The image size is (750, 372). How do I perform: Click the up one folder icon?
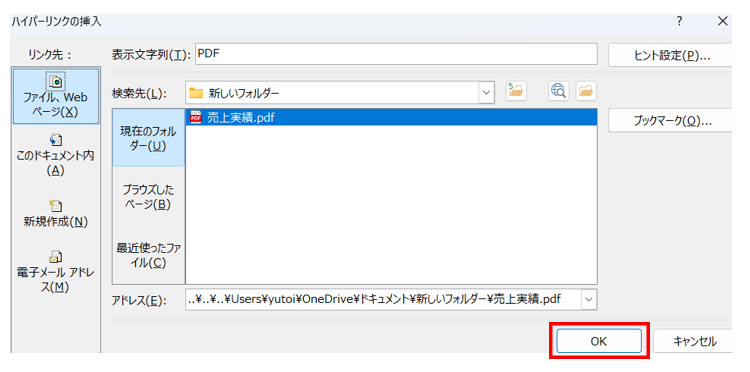[x=516, y=91]
